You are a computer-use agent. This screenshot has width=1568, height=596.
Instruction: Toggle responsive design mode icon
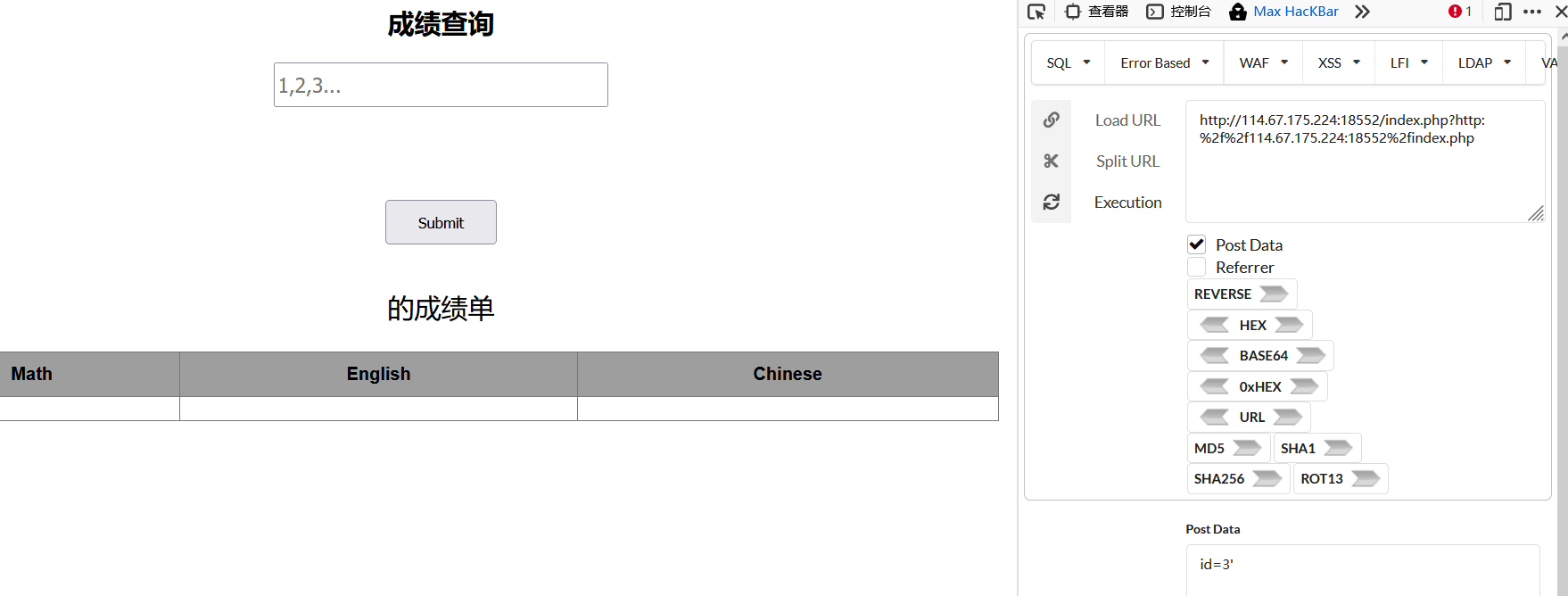pos(1503,12)
